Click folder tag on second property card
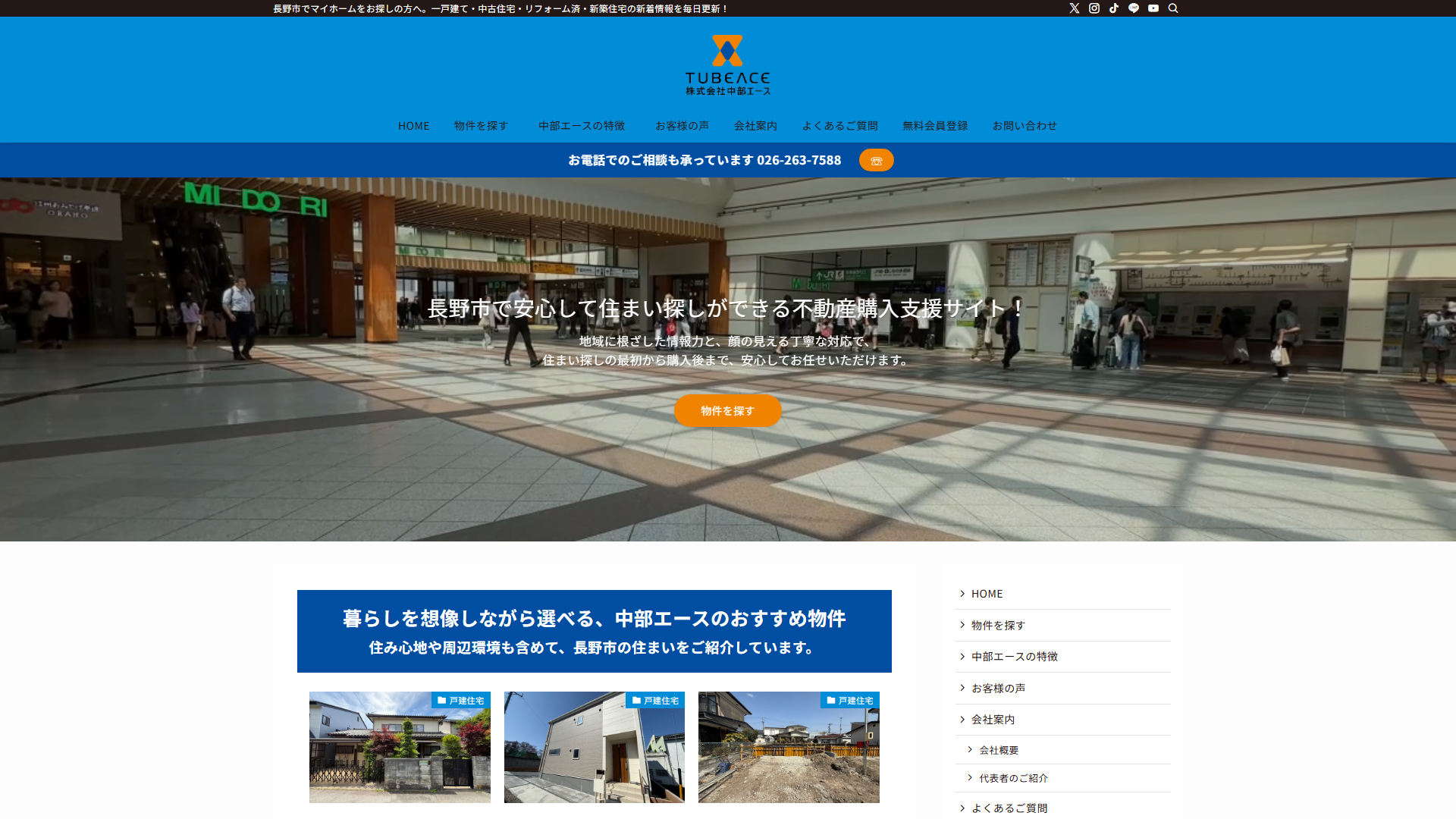 pyautogui.click(x=655, y=700)
